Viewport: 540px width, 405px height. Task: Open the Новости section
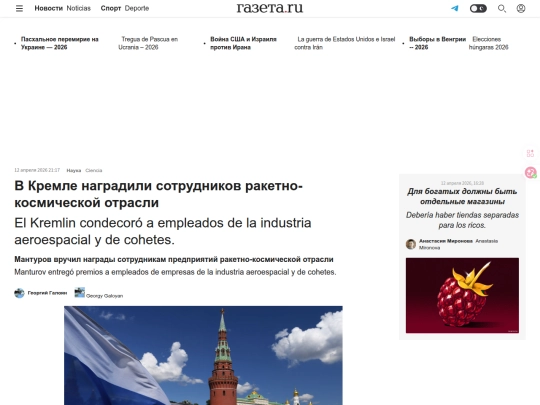click(x=49, y=8)
